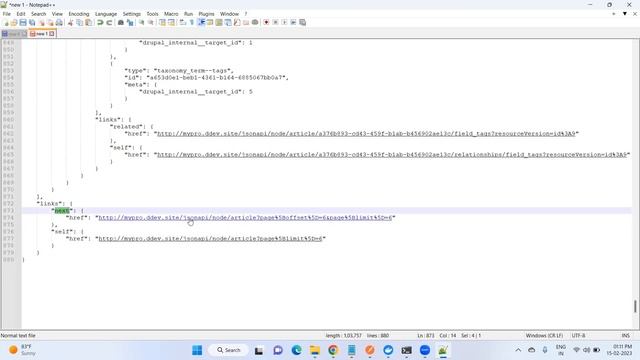
Task: Click the Windows taskbar Search button
Action: point(229,350)
